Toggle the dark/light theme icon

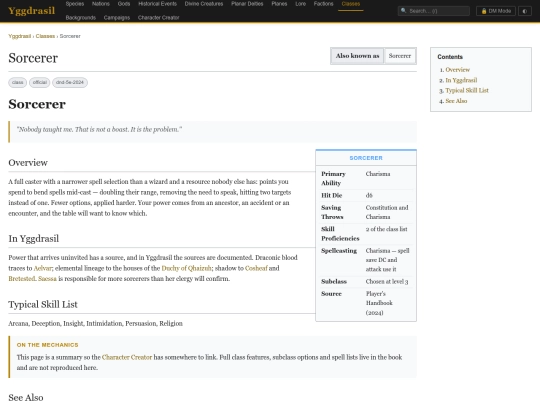(x=525, y=11)
